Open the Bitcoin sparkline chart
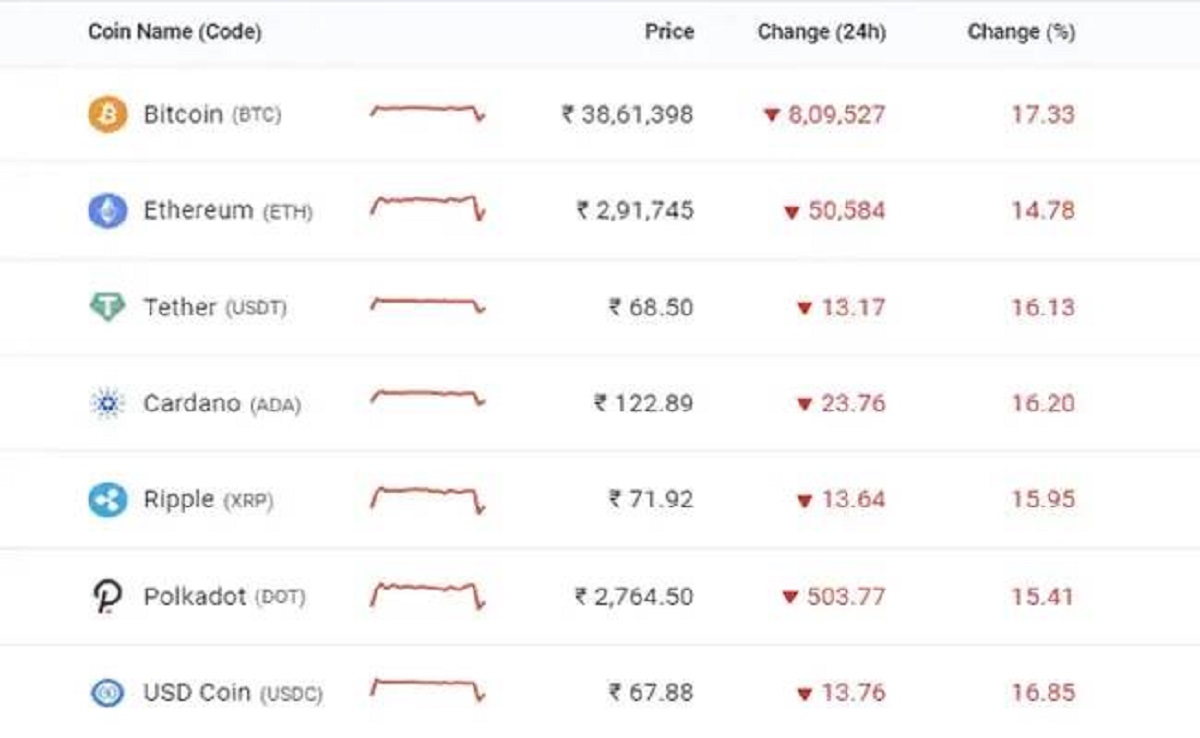Screen dimensions: 1200x738 click(x=428, y=112)
